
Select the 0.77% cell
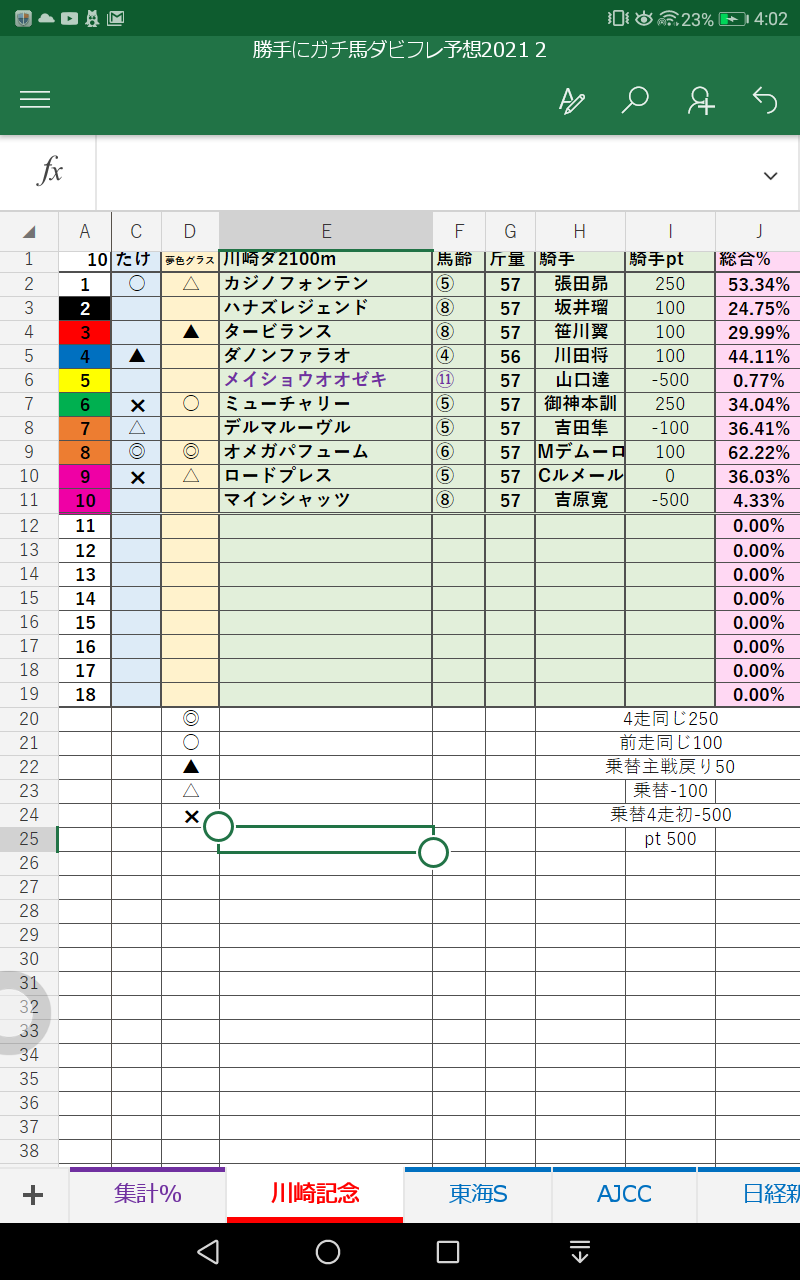coord(758,380)
